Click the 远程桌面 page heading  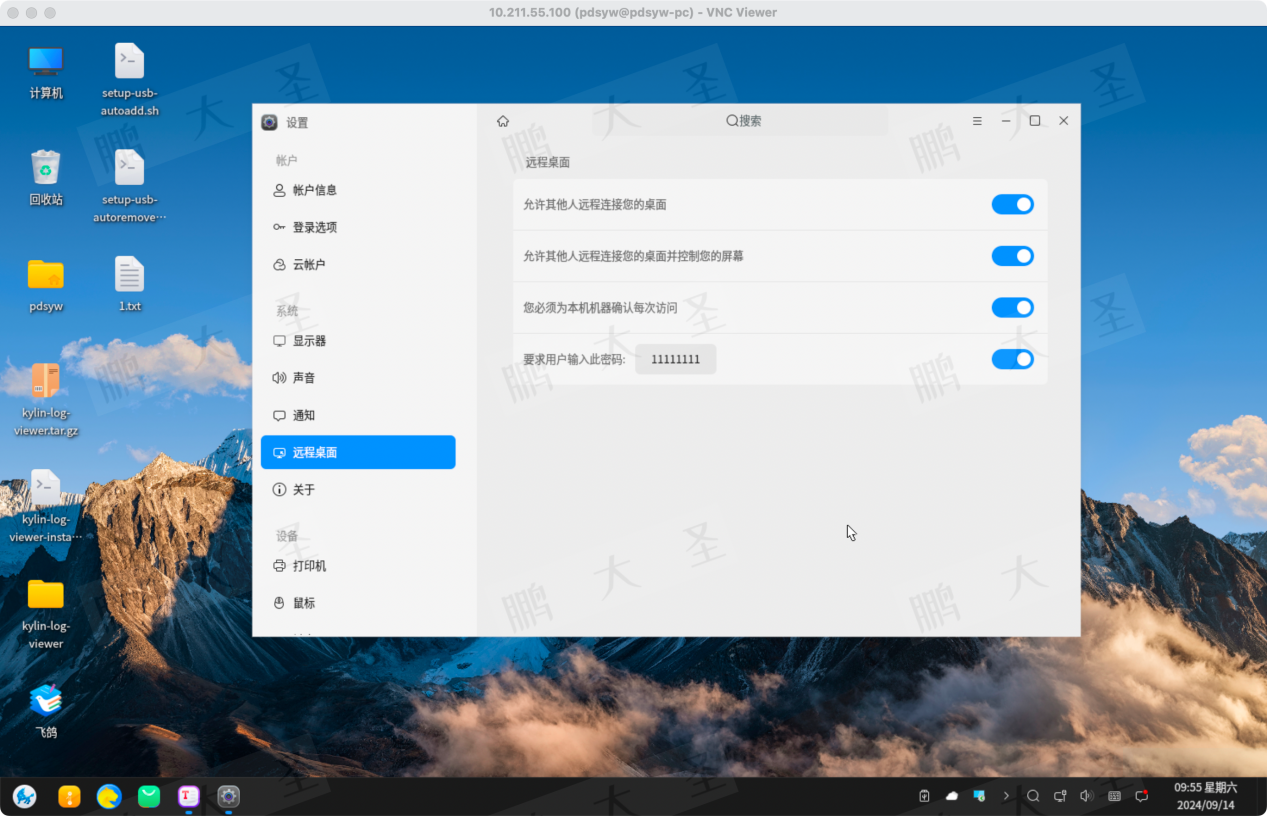click(x=548, y=162)
